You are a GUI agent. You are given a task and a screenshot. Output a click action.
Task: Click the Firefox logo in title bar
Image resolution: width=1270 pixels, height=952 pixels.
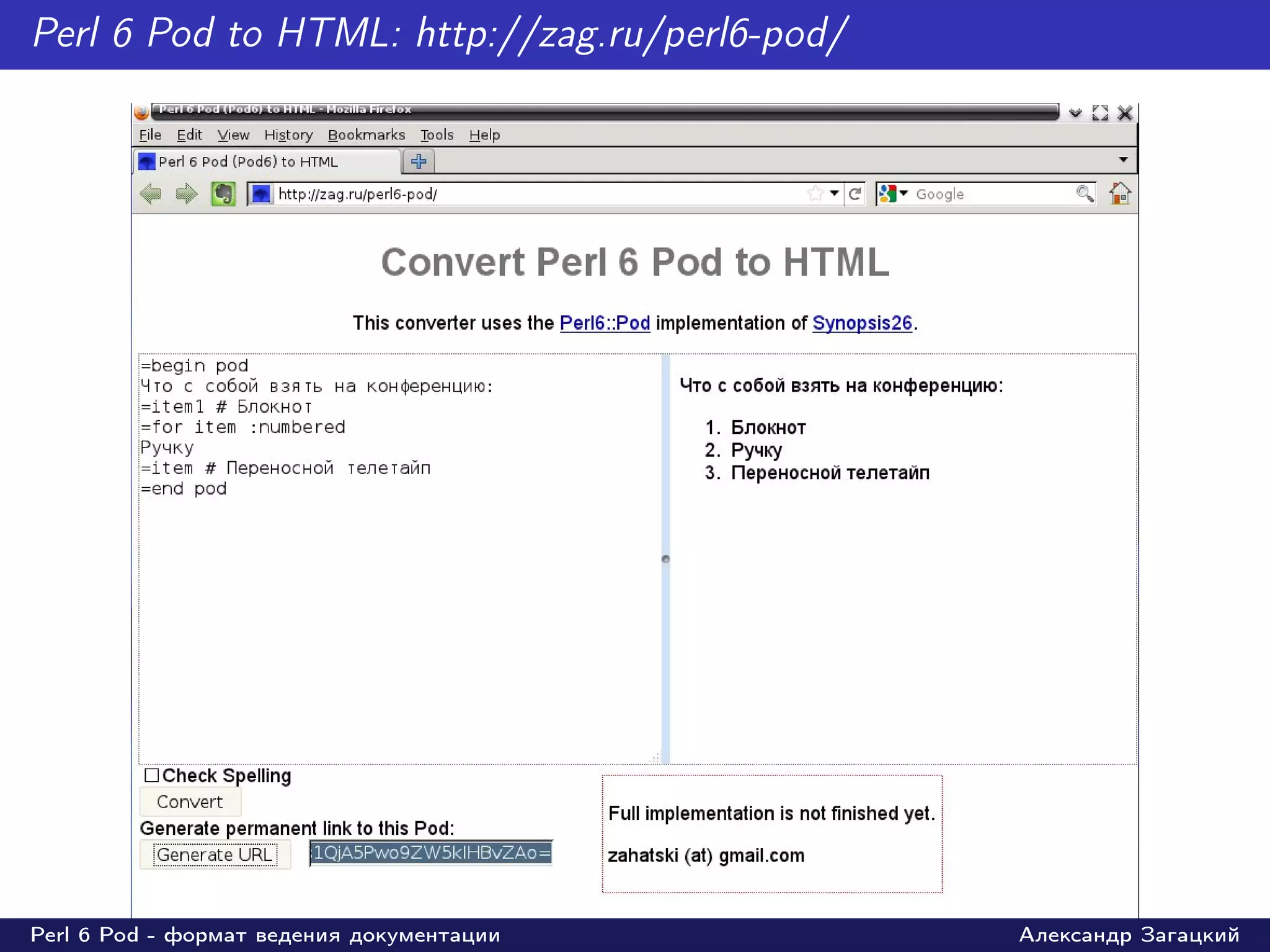pos(141,112)
